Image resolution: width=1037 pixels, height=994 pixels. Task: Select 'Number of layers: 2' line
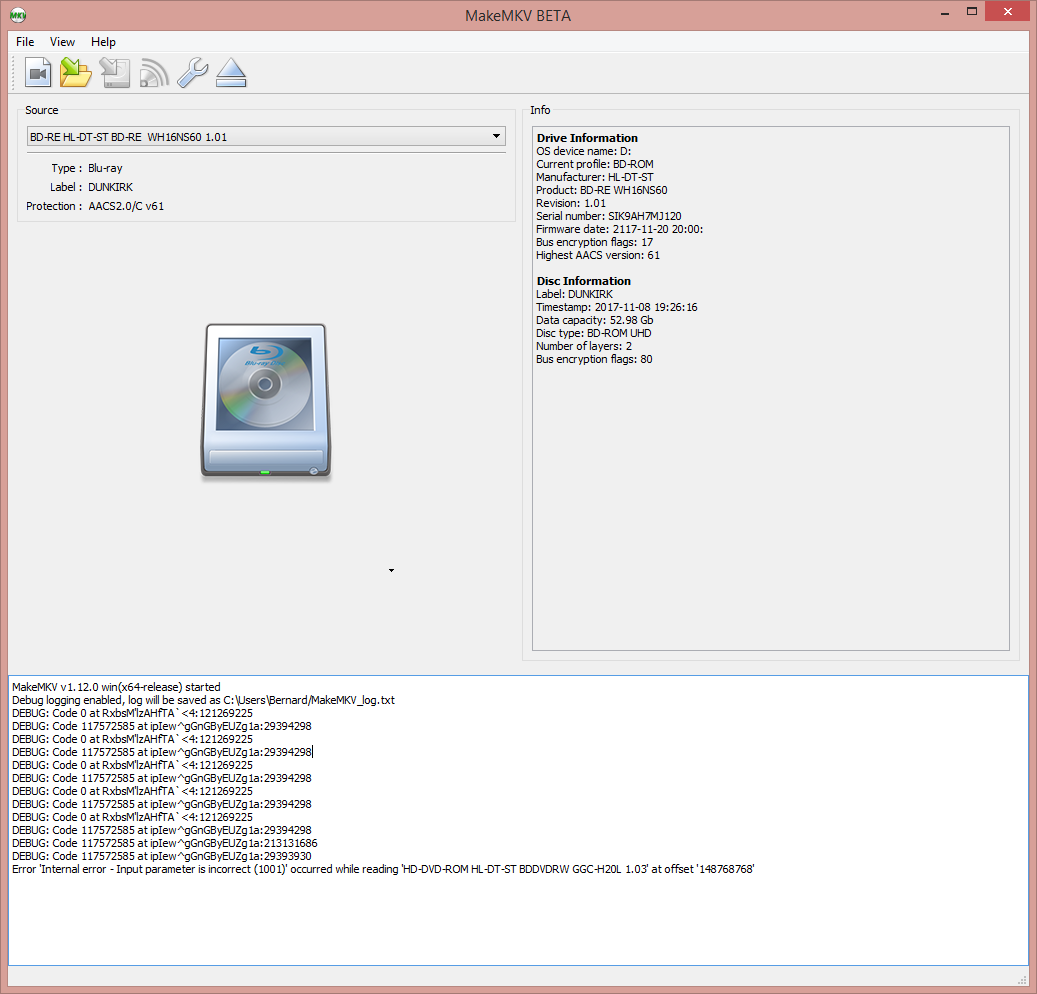[x=584, y=346]
